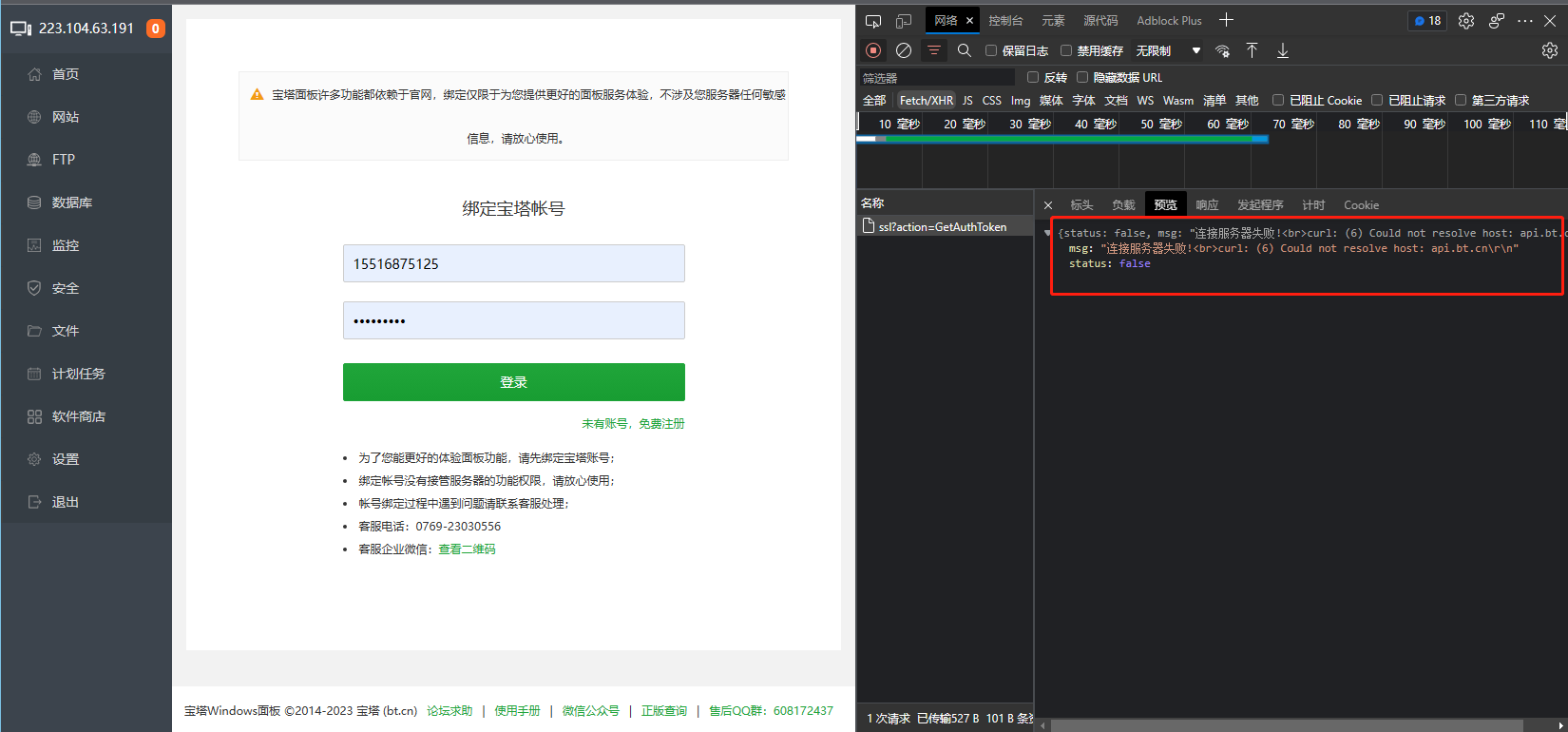Click the 筛选器 filter text box
The image size is (1568, 732).
[937, 78]
